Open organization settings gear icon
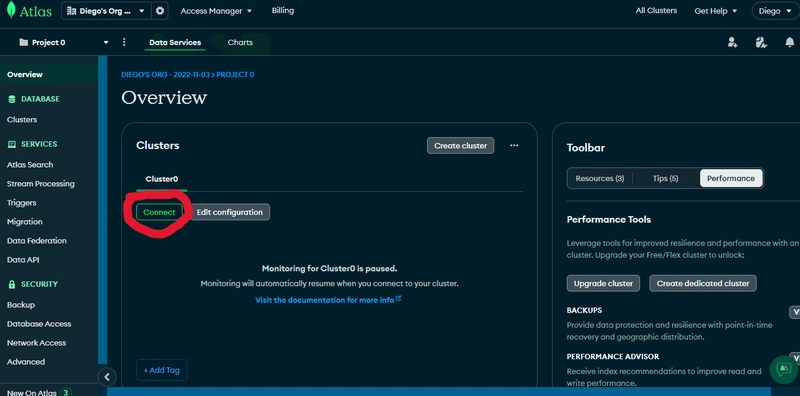 (160, 11)
